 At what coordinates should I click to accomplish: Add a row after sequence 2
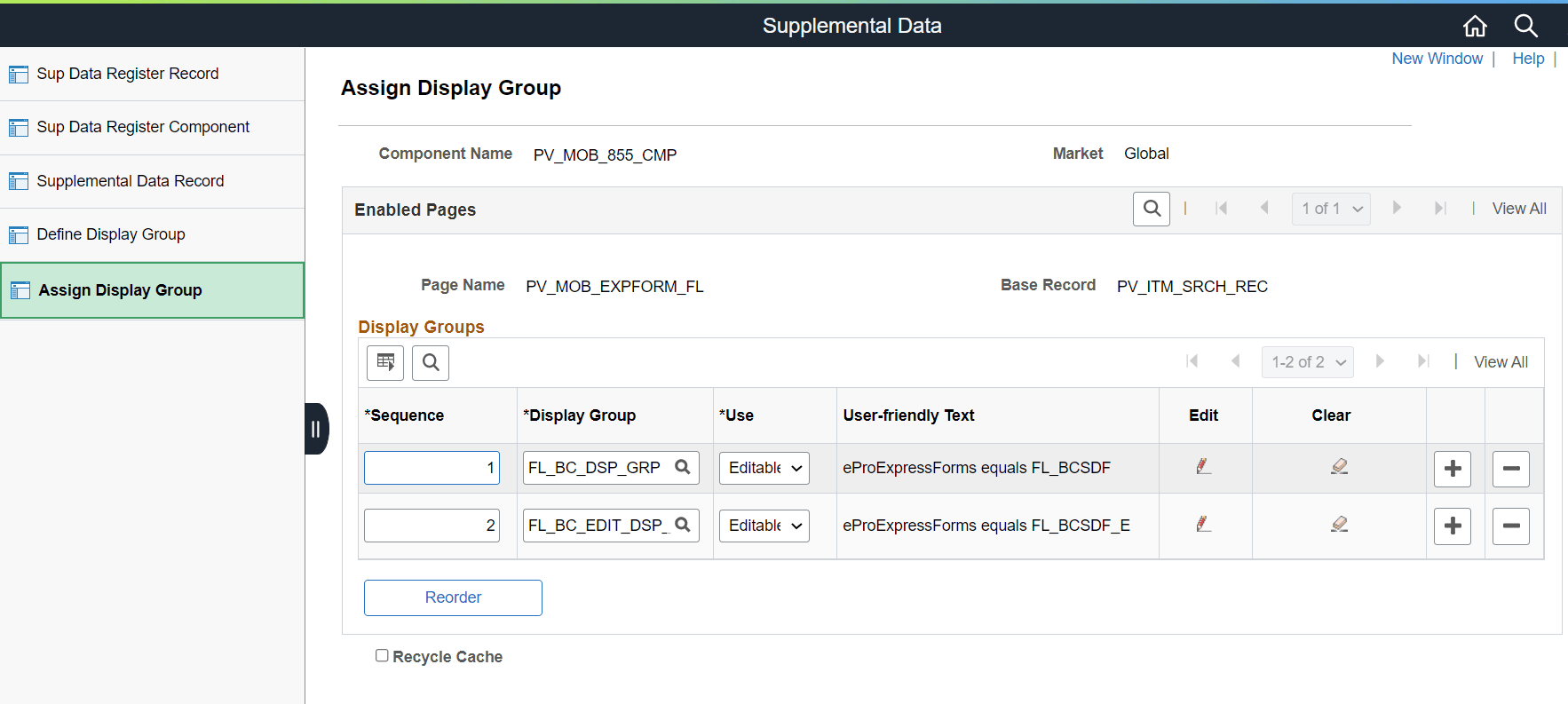tap(1453, 526)
